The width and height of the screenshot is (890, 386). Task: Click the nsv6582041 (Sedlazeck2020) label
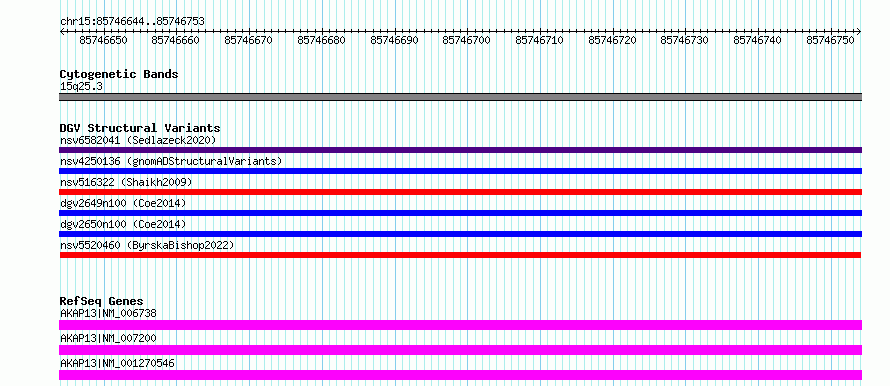[138, 140]
